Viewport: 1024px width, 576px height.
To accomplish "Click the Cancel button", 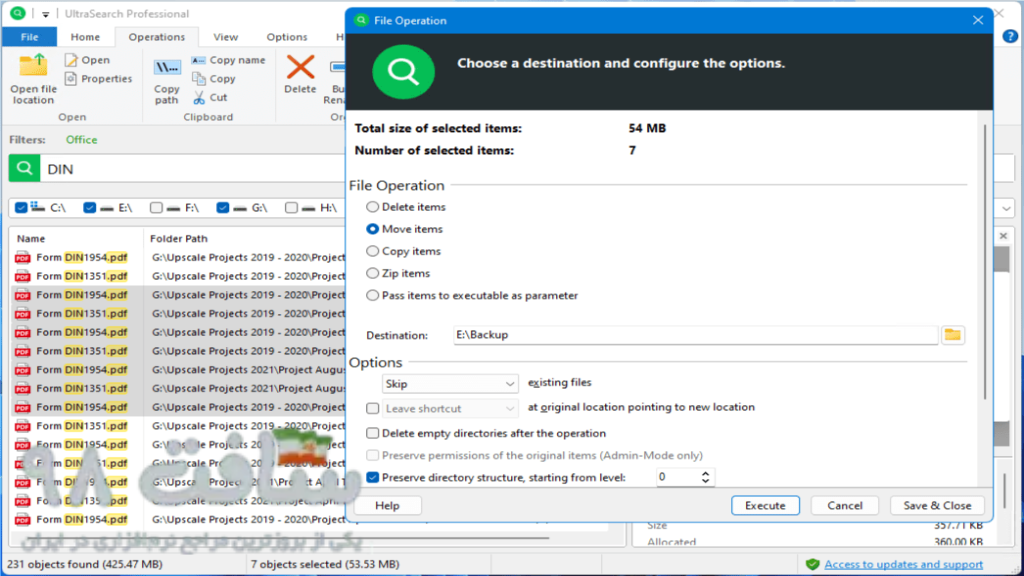I will click(x=844, y=505).
